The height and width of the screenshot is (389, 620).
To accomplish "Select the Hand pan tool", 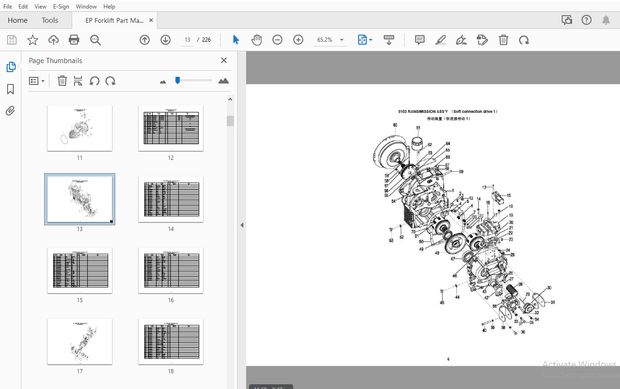I will point(257,40).
